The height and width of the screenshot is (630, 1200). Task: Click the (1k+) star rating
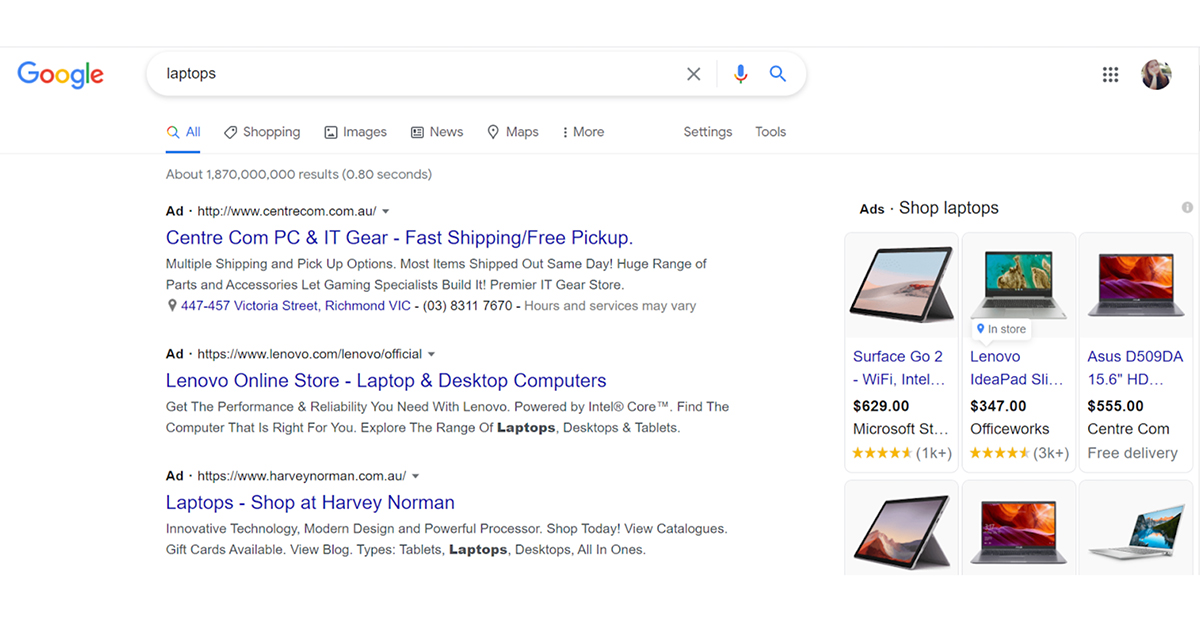(x=902, y=453)
